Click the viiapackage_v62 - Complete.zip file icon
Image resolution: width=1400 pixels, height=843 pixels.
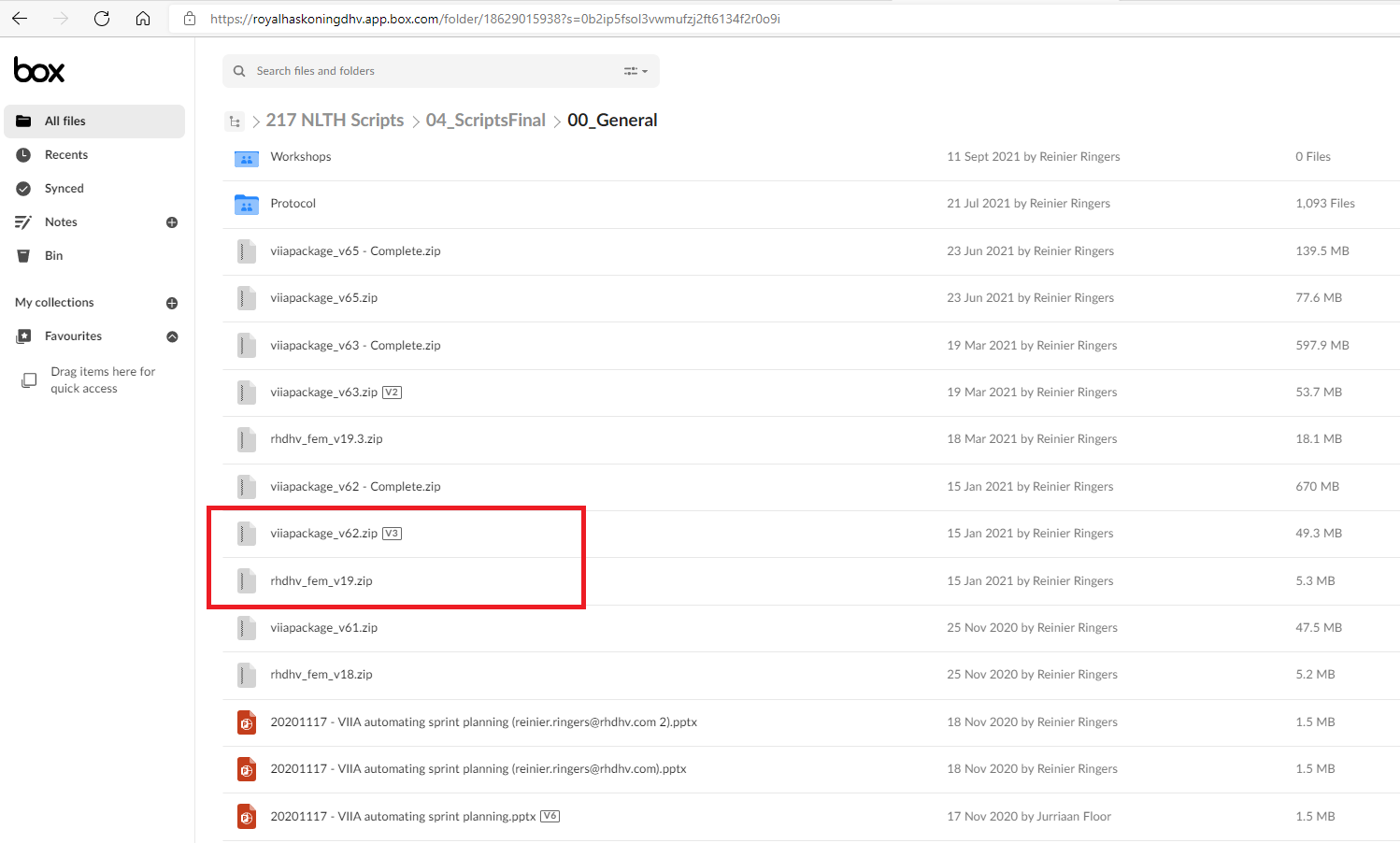247,487
